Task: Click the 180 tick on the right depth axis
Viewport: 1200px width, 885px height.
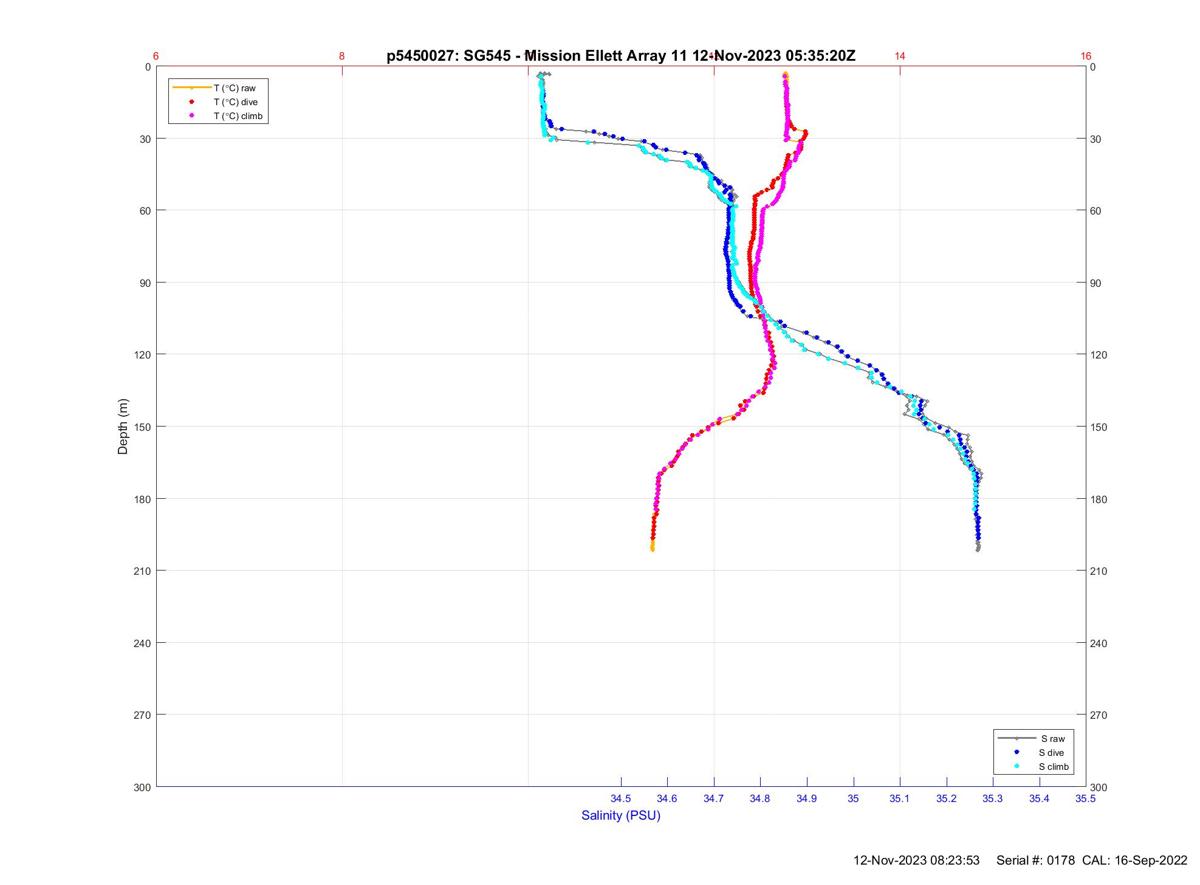Action: [1099, 499]
